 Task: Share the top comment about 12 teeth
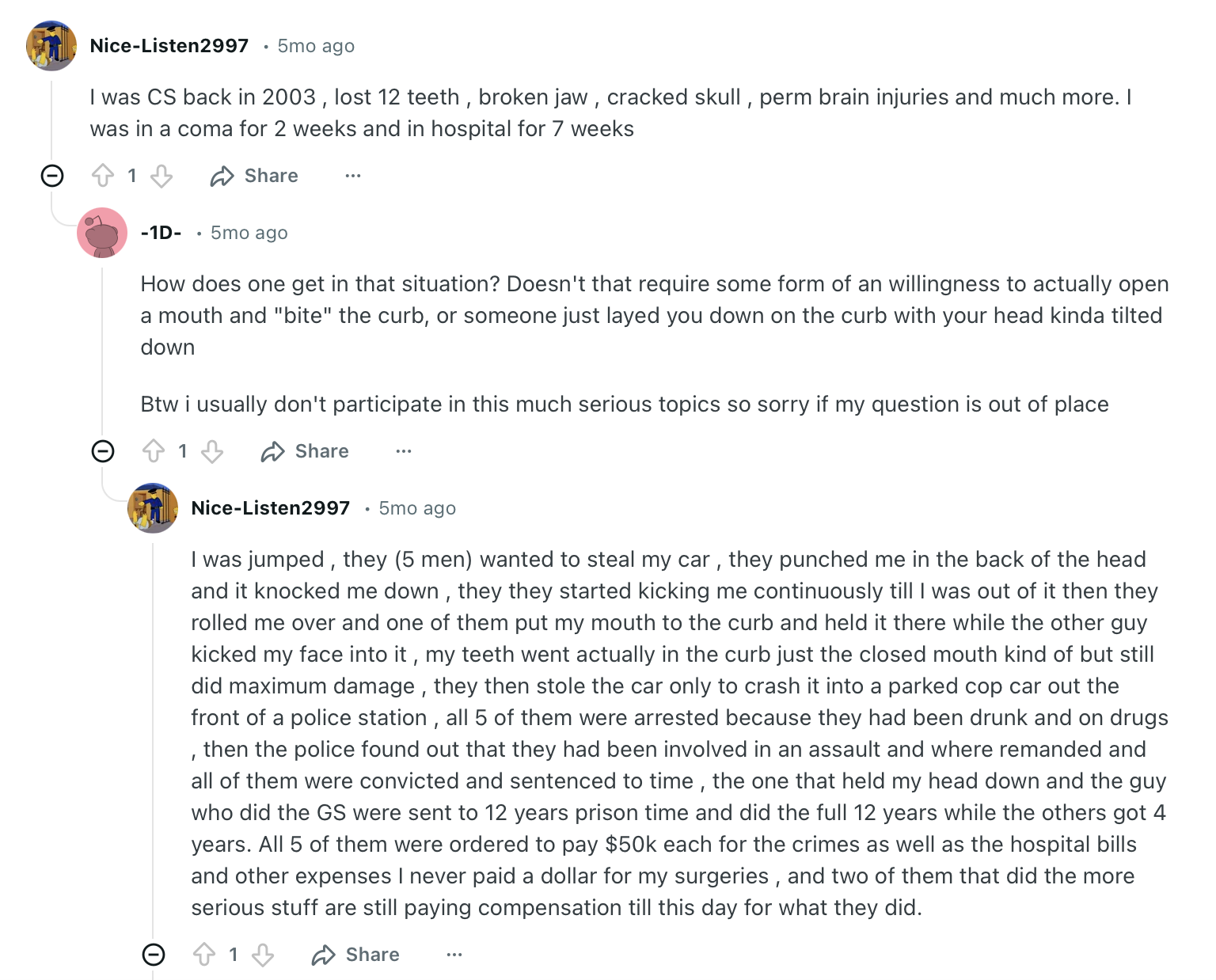(x=254, y=176)
